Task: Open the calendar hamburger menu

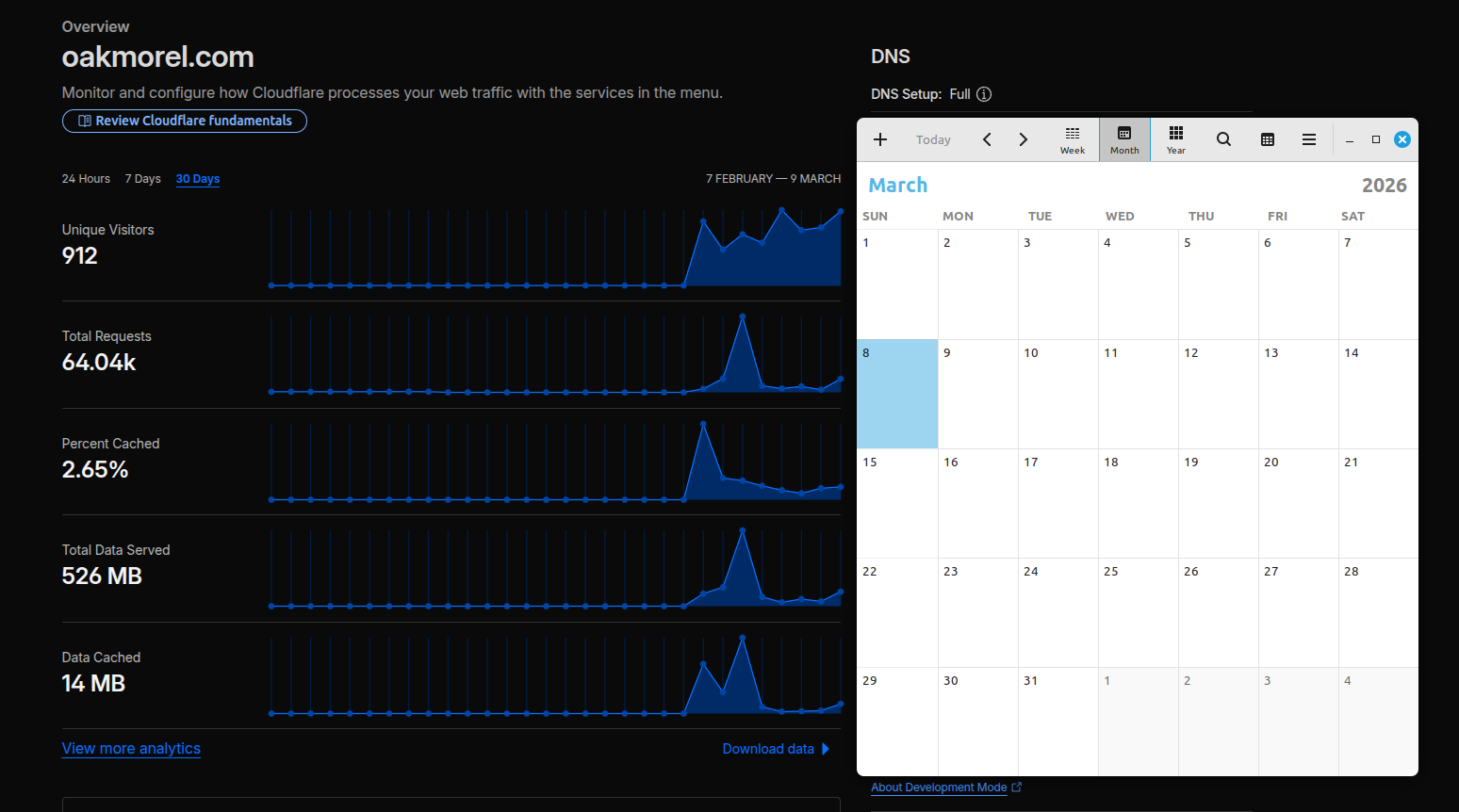Action: point(1309,139)
